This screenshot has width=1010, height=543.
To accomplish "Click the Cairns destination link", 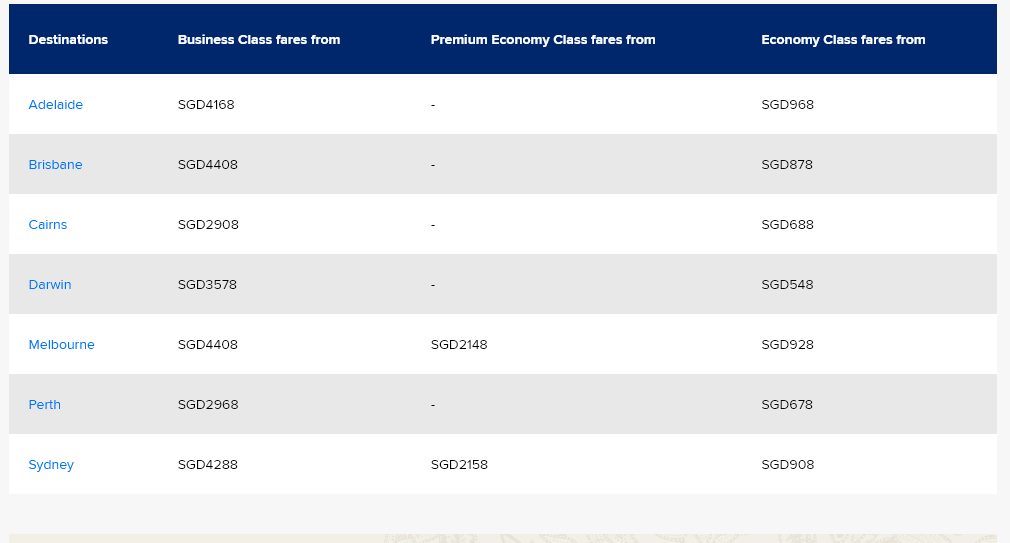I will 48,225.
